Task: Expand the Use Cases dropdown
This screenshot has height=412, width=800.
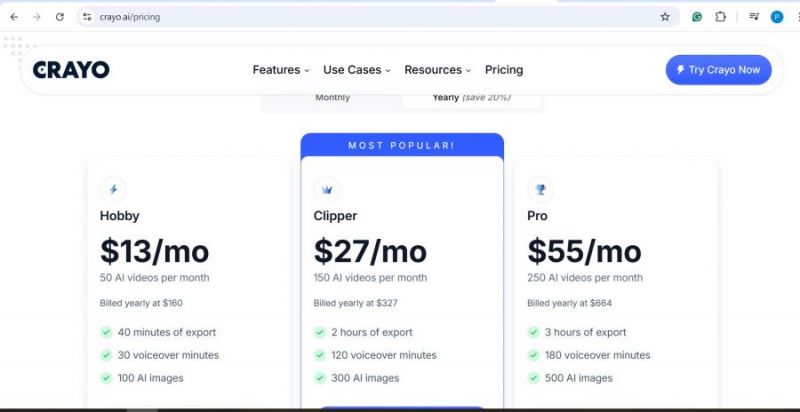Action: pyautogui.click(x=356, y=70)
